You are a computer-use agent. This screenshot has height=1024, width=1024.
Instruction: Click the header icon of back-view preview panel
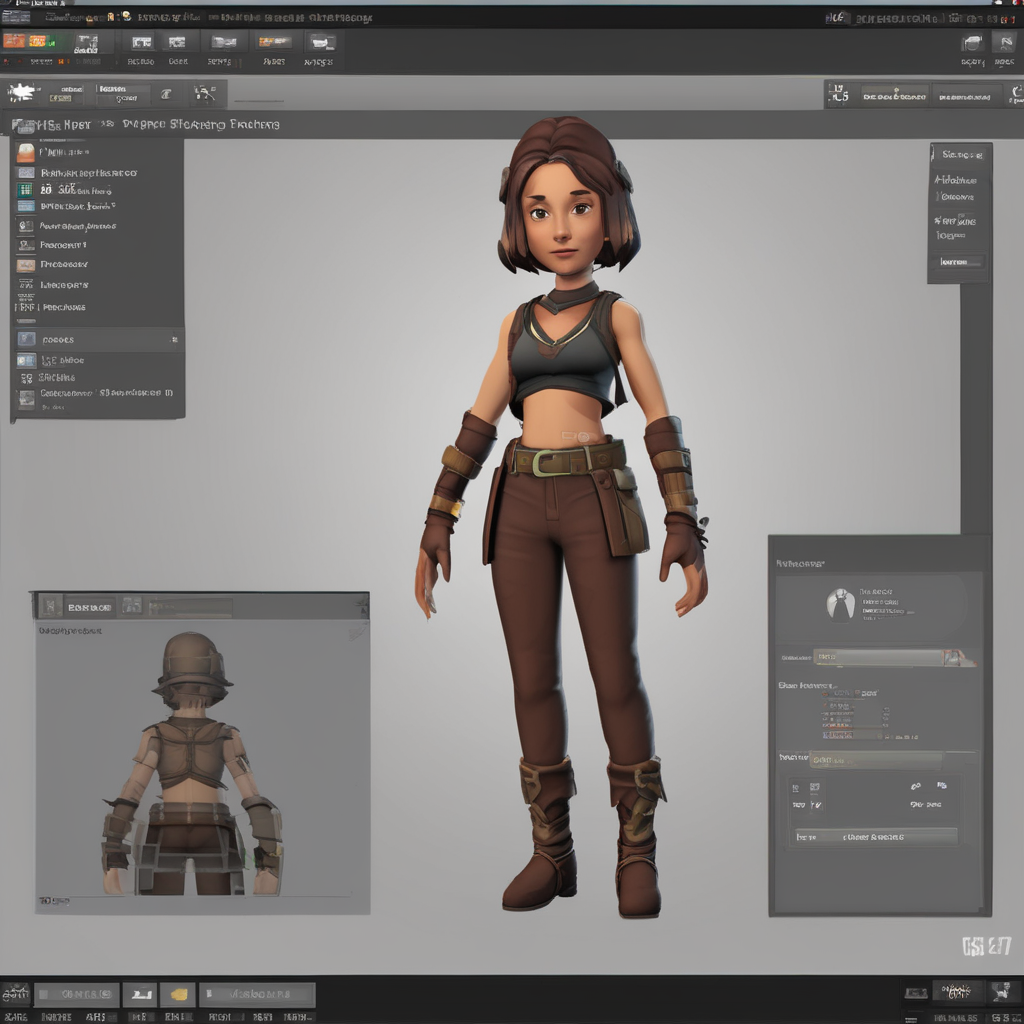(50, 607)
